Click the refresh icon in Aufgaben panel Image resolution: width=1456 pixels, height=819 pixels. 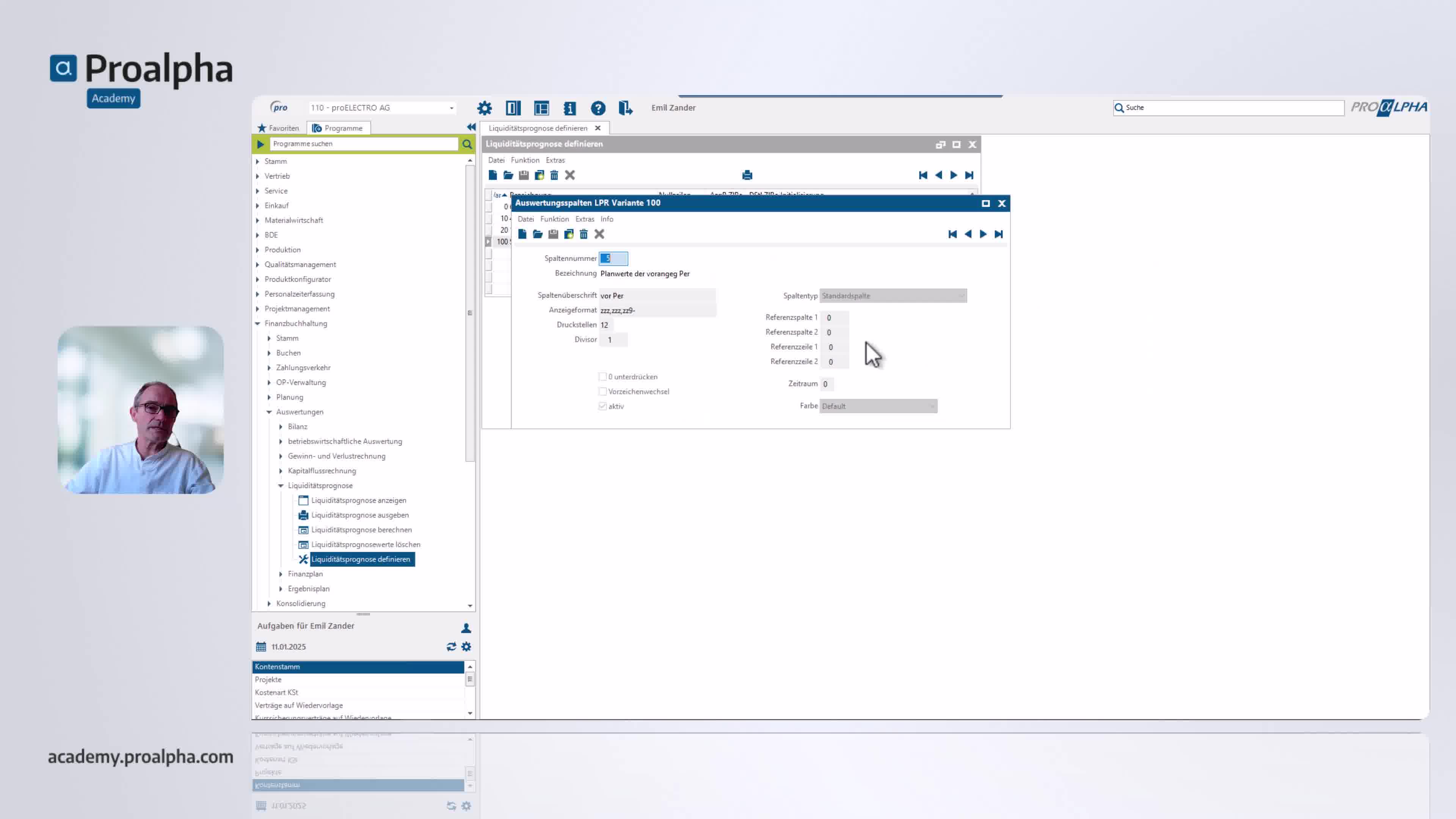pyautogui.click(x=451, y=646)
